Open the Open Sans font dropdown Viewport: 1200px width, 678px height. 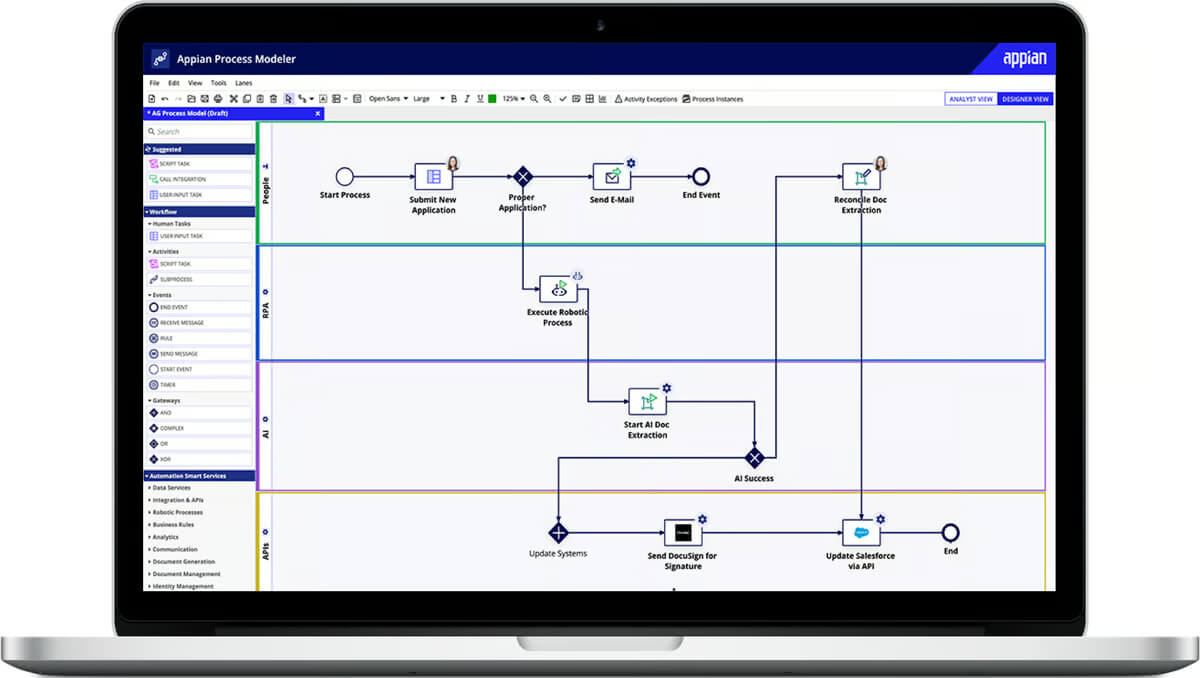tap(387, 99)
